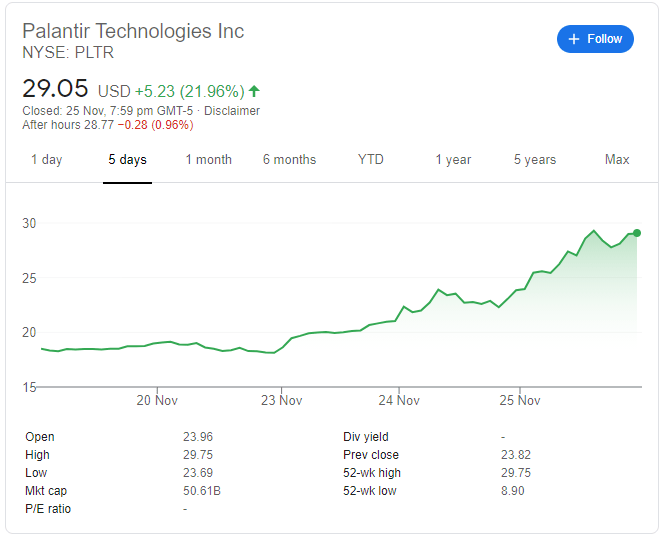Switch to the 1 month range
Viewport: 669px width, 543px height.
click(x=208, y=160)
